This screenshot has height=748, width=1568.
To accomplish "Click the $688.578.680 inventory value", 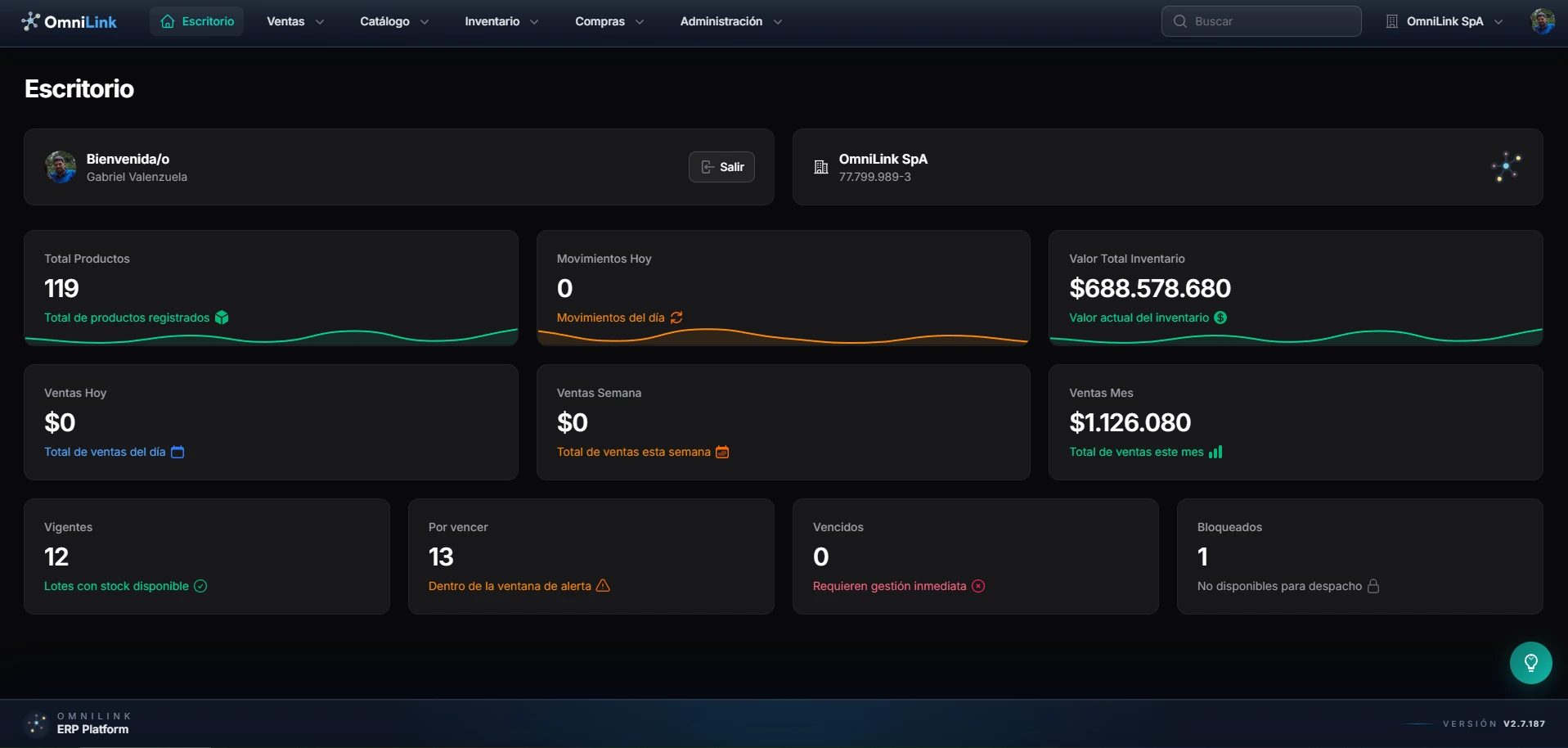I will [1149, 288].
